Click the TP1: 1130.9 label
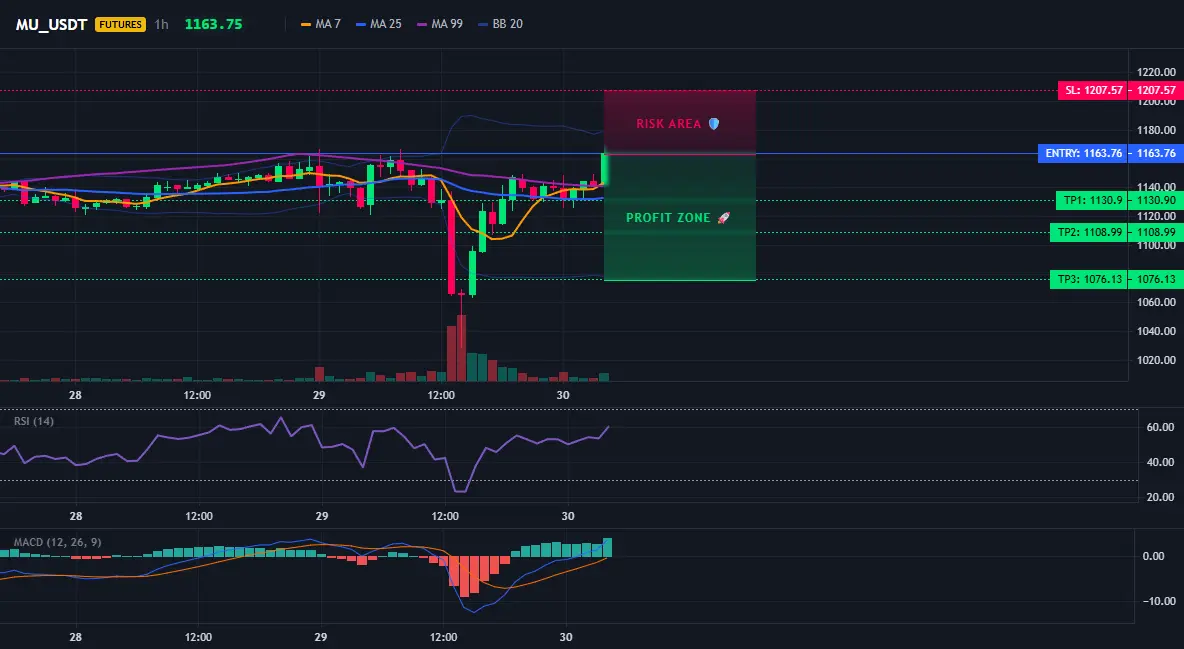Viewport: 1184px width, 649px height. click(x=1092, y=201)
